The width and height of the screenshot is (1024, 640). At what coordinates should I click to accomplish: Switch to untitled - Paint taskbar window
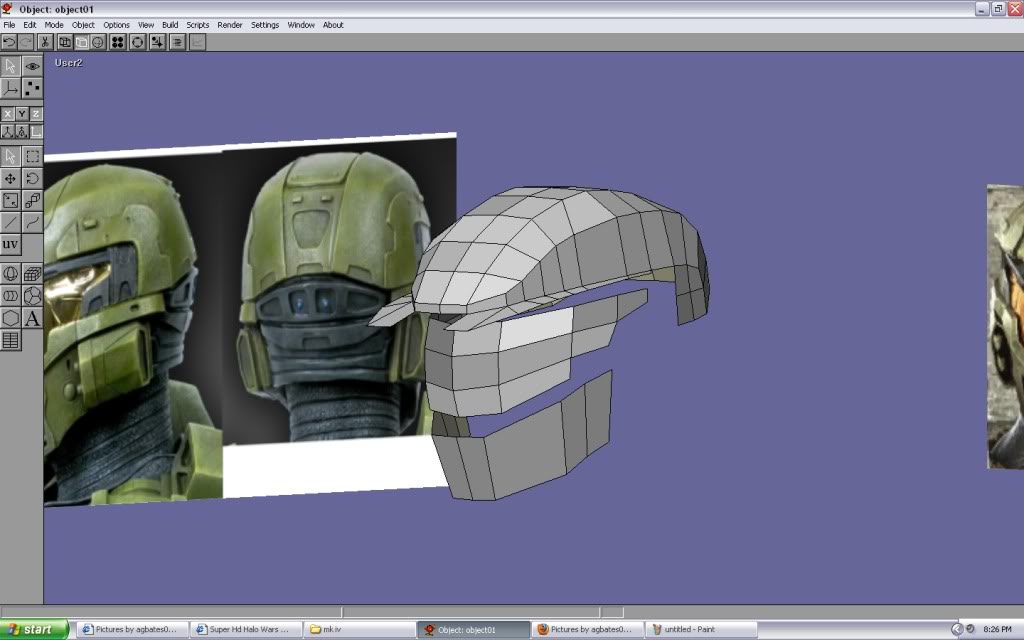click(701, 630)
